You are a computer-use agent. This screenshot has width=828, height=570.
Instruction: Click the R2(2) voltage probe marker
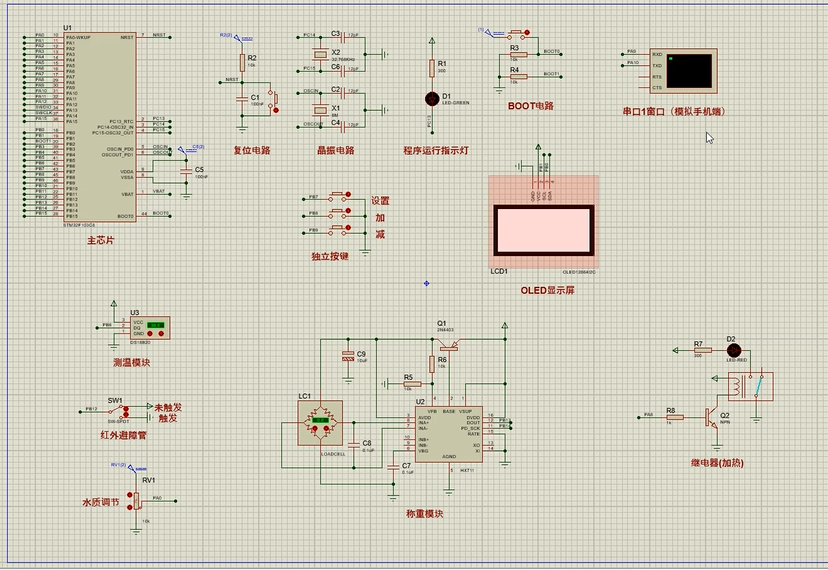pos(236,37)
